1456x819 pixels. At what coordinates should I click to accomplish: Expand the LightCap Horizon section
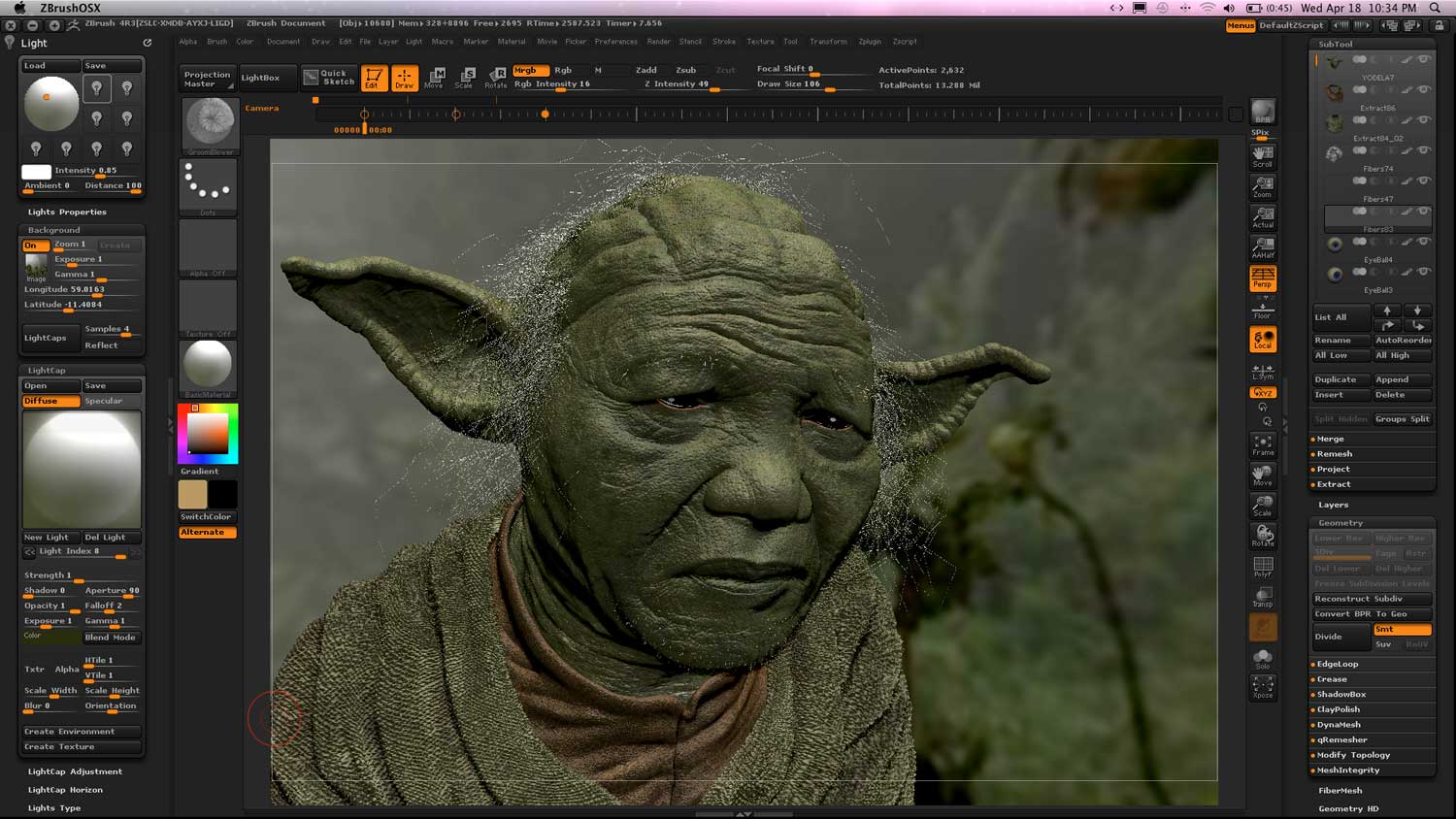pos(65,790)
